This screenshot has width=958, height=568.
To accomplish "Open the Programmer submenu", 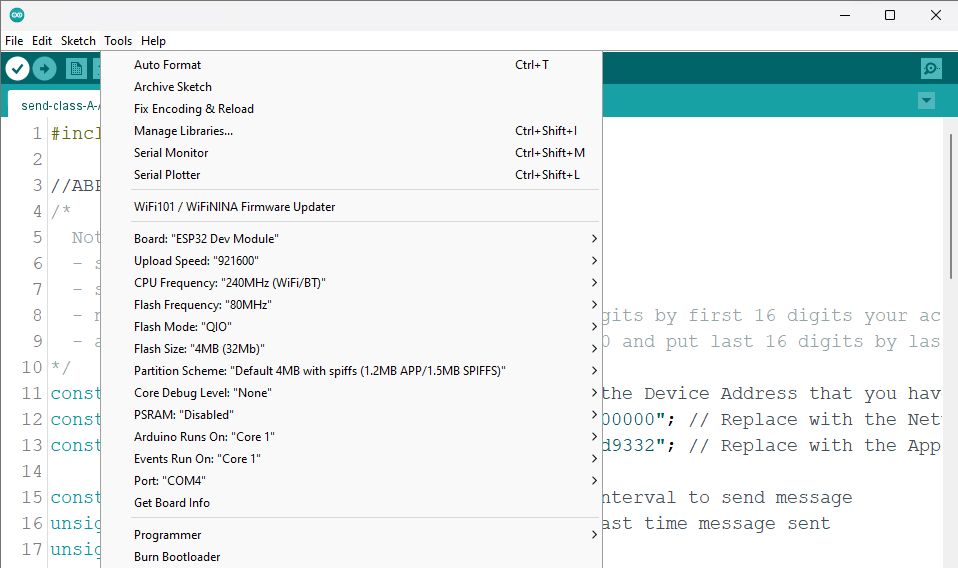I will [x=365, y=535].
